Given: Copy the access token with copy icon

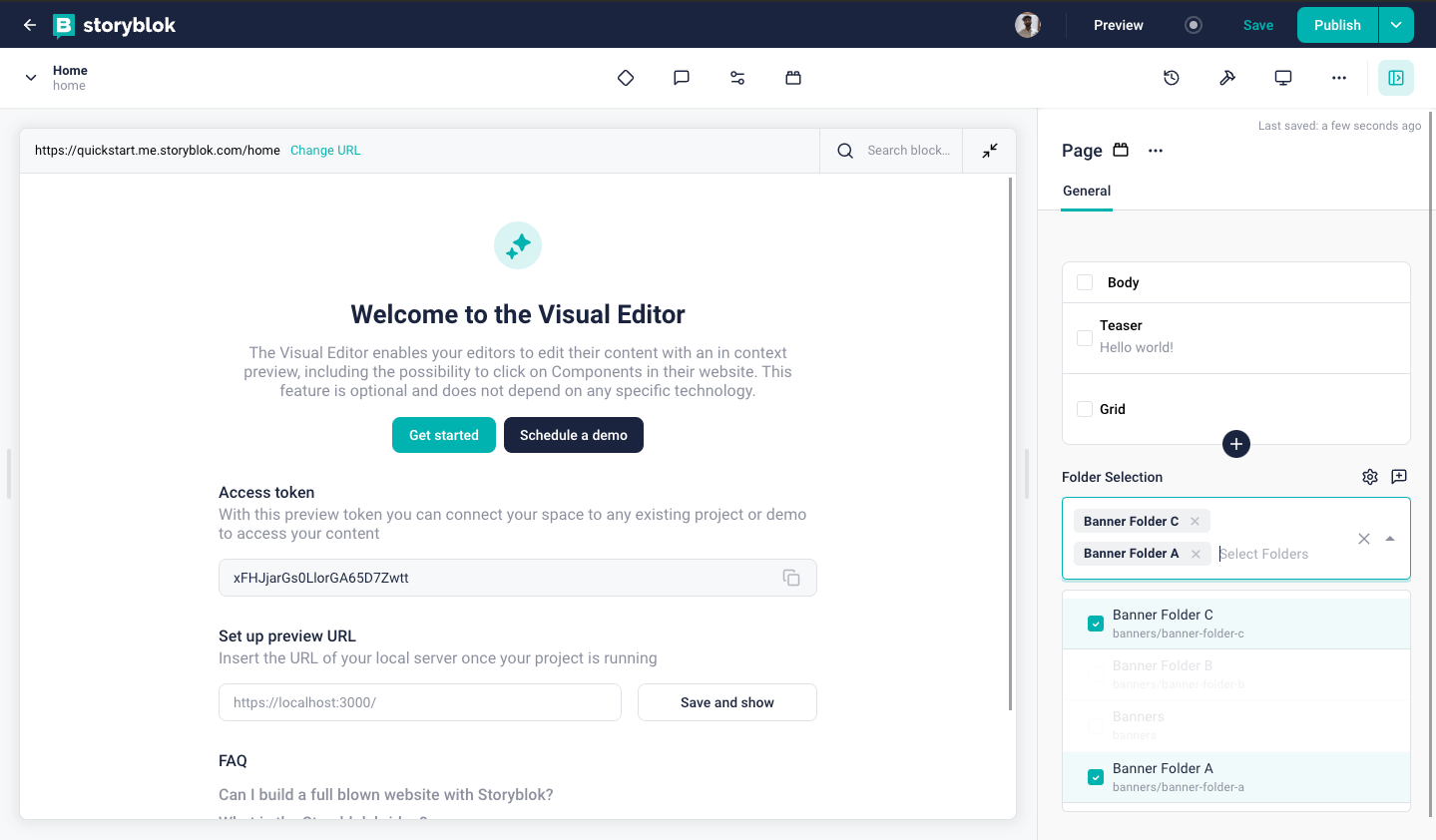Looking at the screenshot, I should click(791, 578).
